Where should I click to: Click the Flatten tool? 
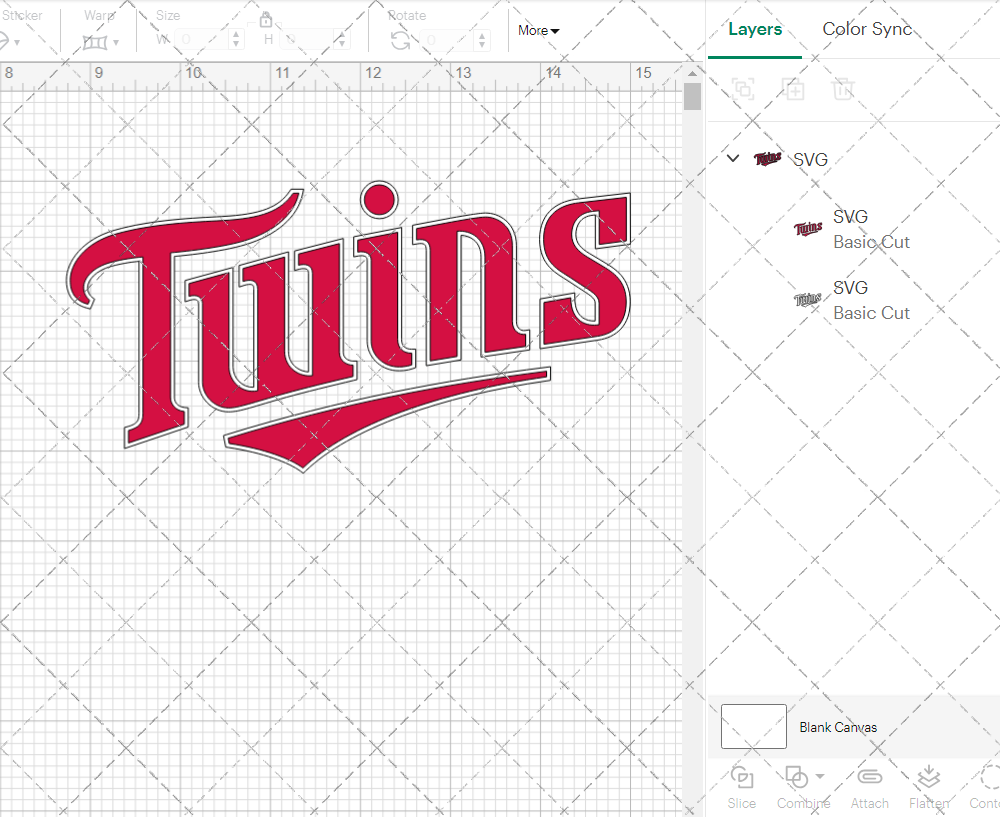[x=929, y=788]
